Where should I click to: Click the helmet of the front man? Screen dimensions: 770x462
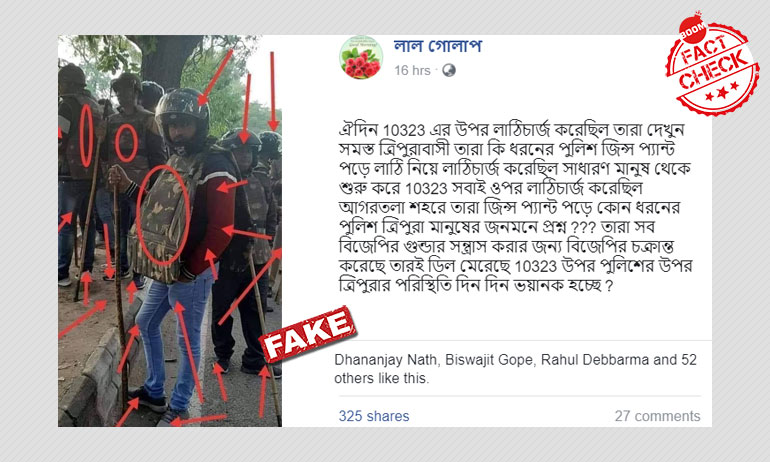pos(182,107)
